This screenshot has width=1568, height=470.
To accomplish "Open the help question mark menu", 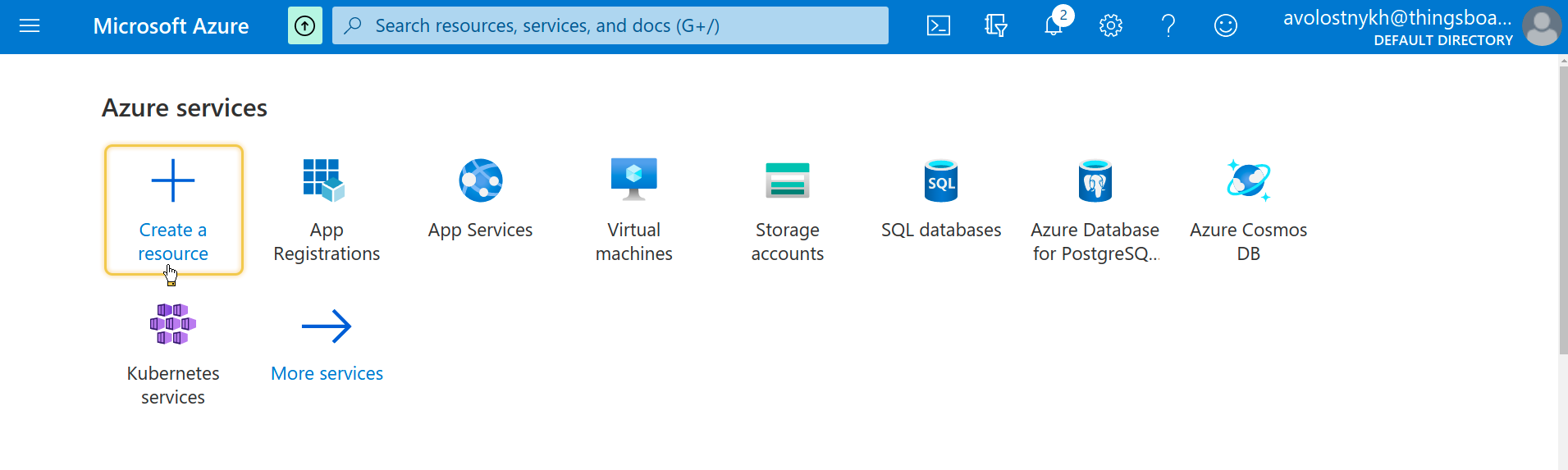I will coord(1168,26).
